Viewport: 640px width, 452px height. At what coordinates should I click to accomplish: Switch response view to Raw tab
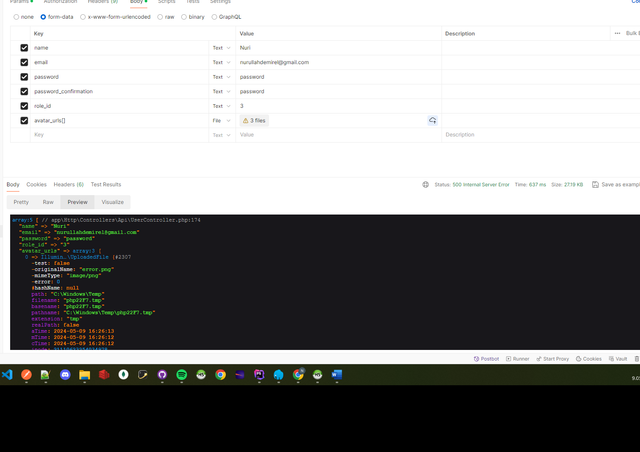tap(48, 202)
